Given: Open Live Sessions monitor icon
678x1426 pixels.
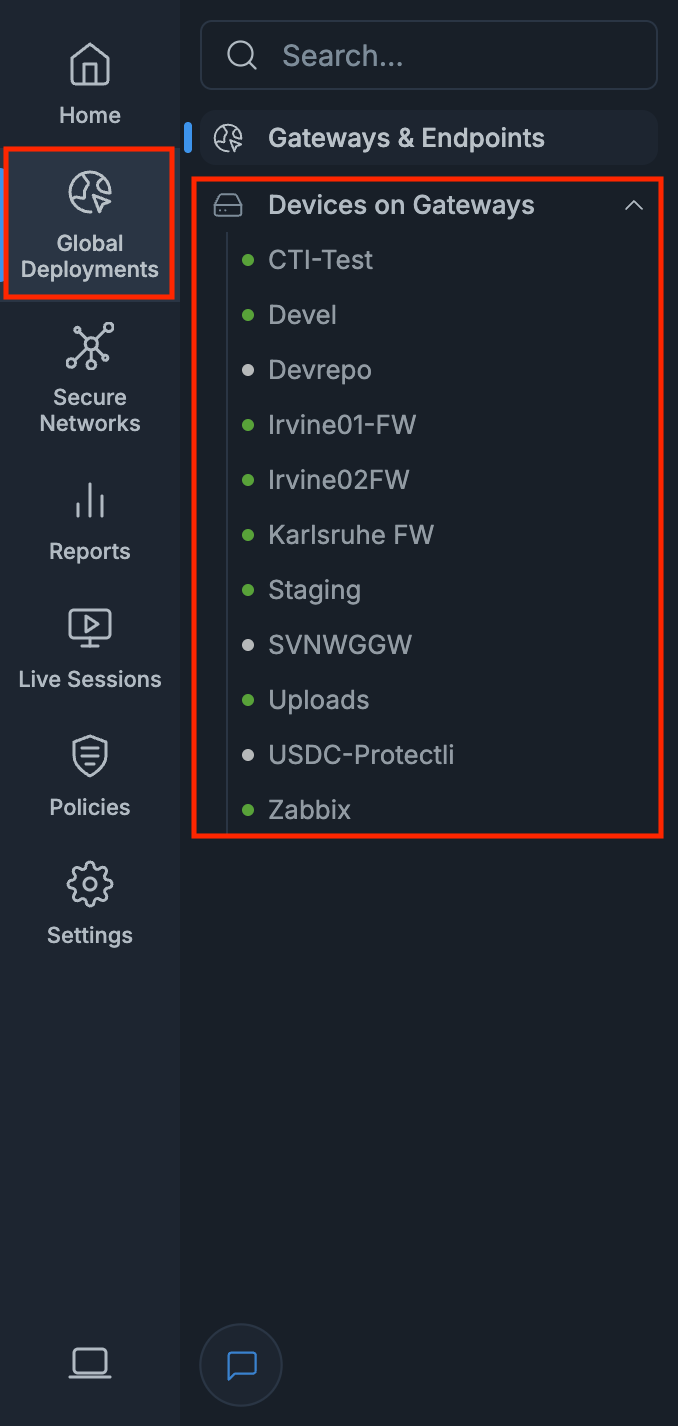Looking at the screenshot, I should [90, 627].
